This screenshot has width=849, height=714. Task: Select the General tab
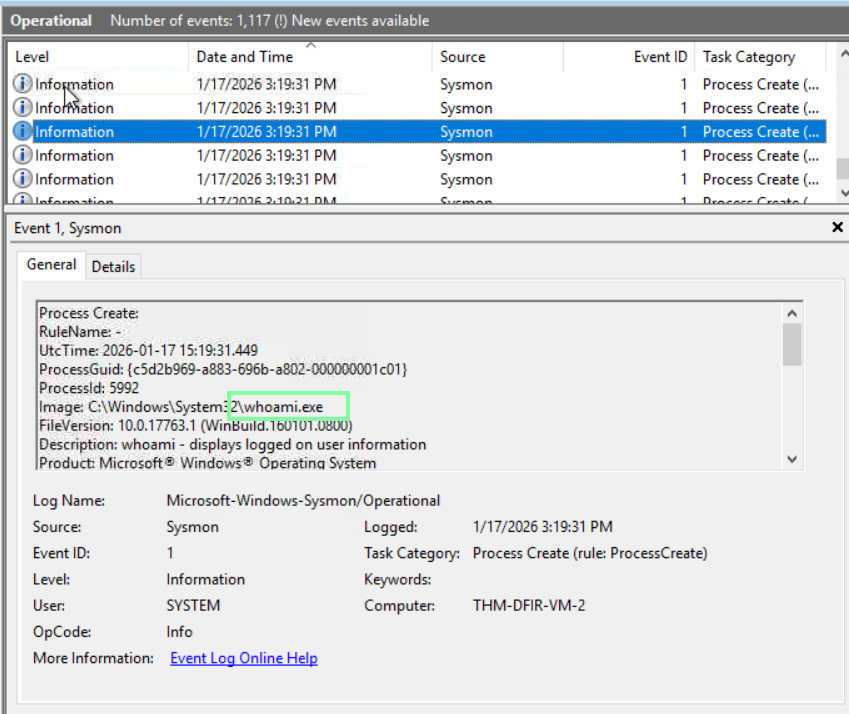[52, 265]
